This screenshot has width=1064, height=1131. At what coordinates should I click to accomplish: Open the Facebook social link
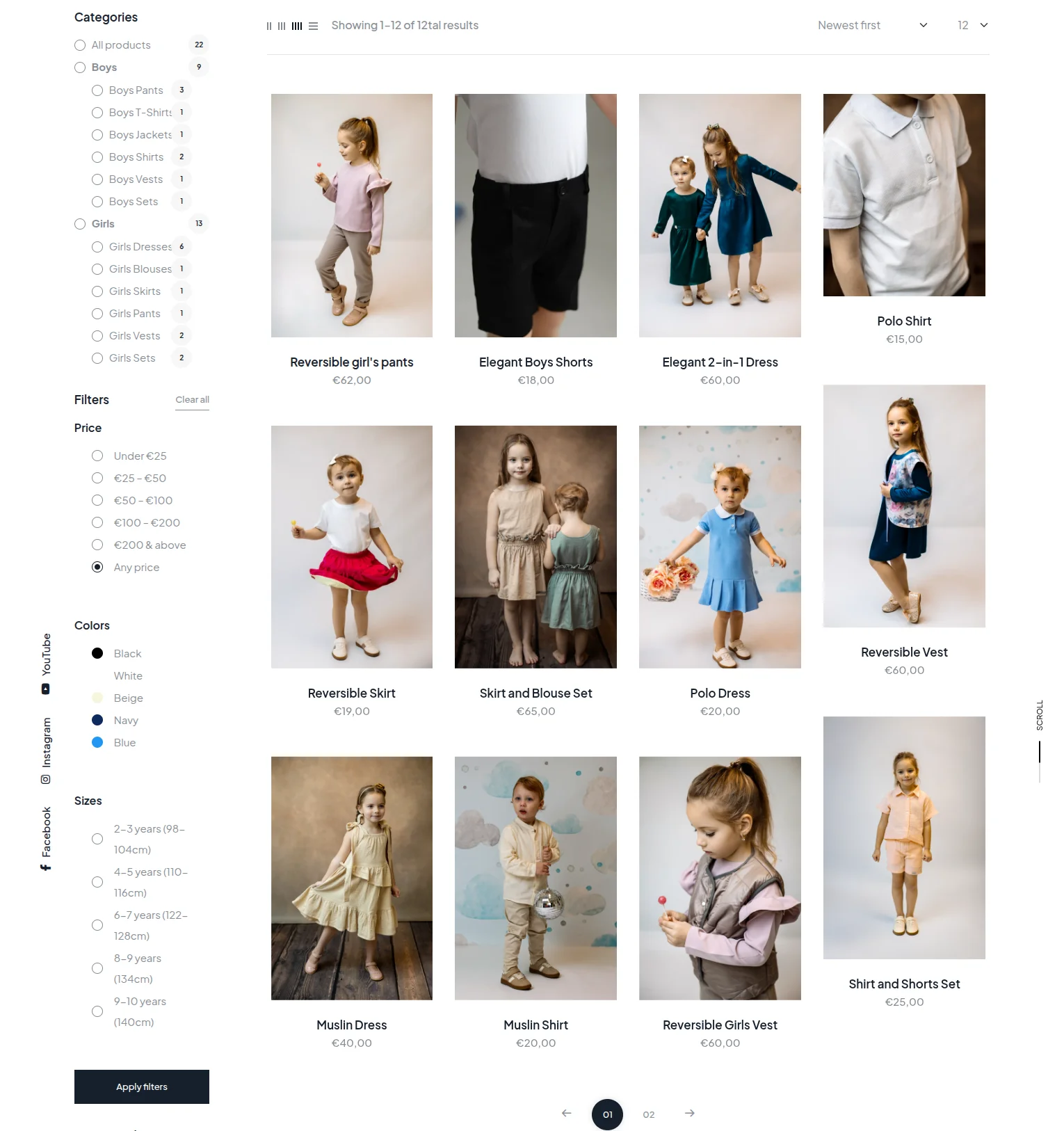pos(46,838)
